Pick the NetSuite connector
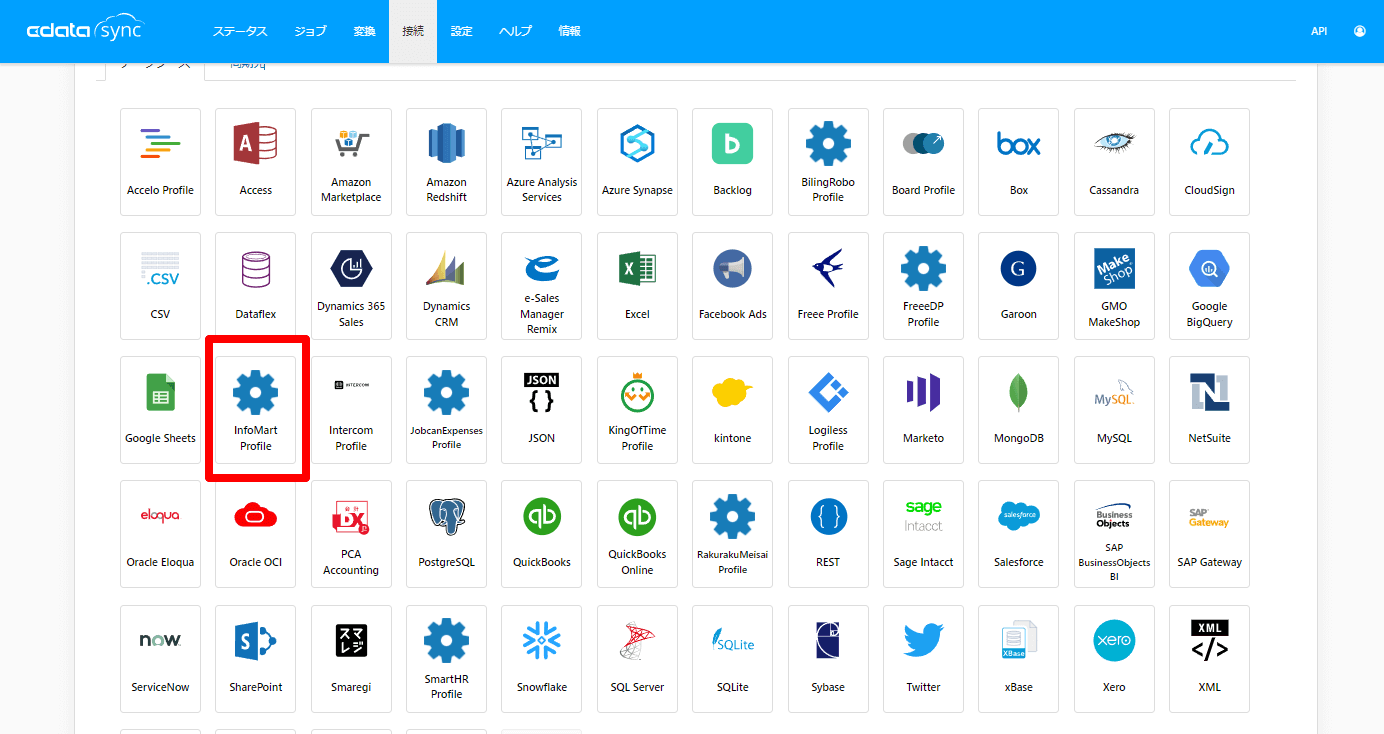Viewport: 1384px width, 734px height. 1209,410
